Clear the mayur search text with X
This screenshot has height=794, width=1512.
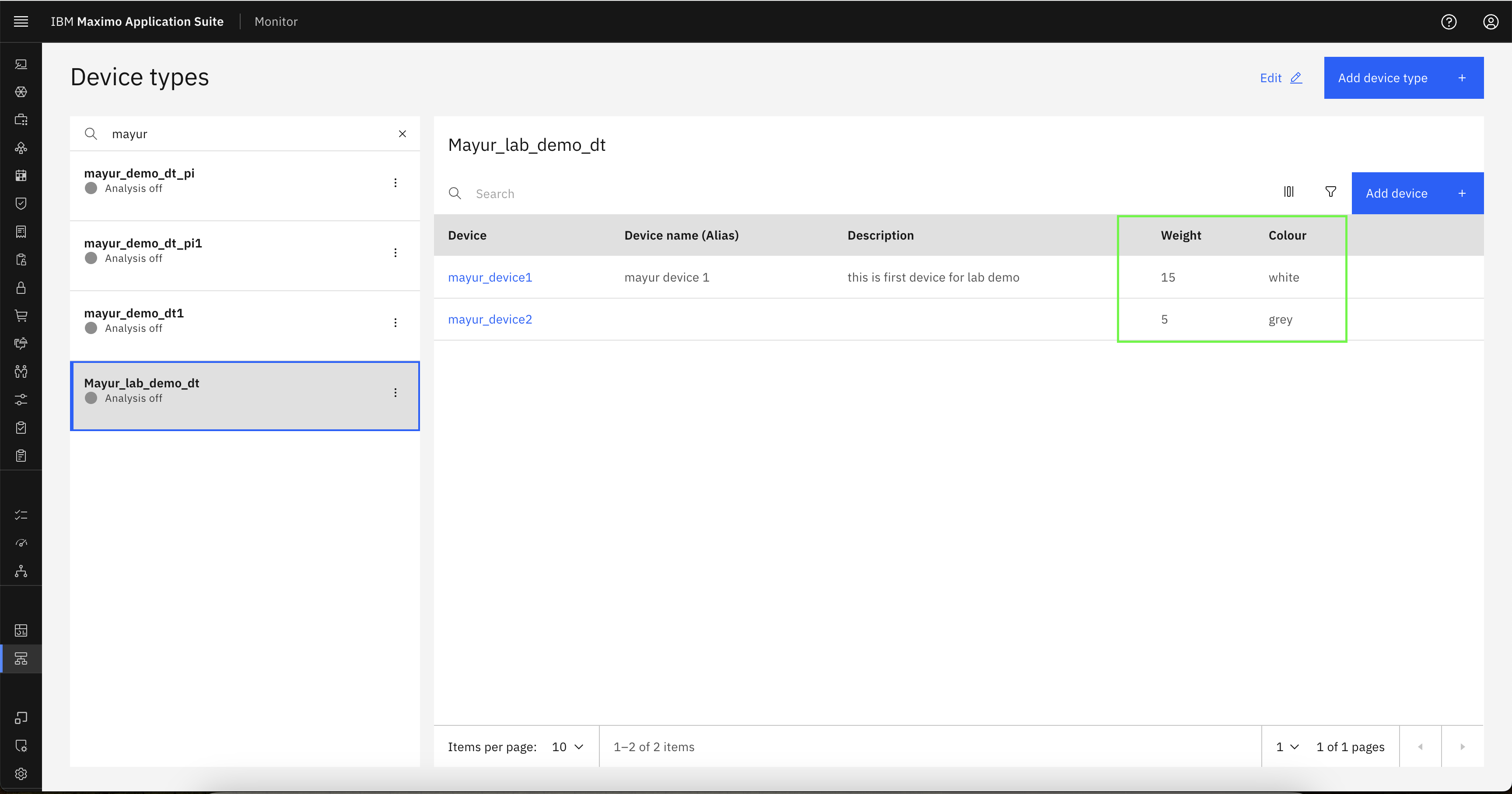(x=402, y=134)
